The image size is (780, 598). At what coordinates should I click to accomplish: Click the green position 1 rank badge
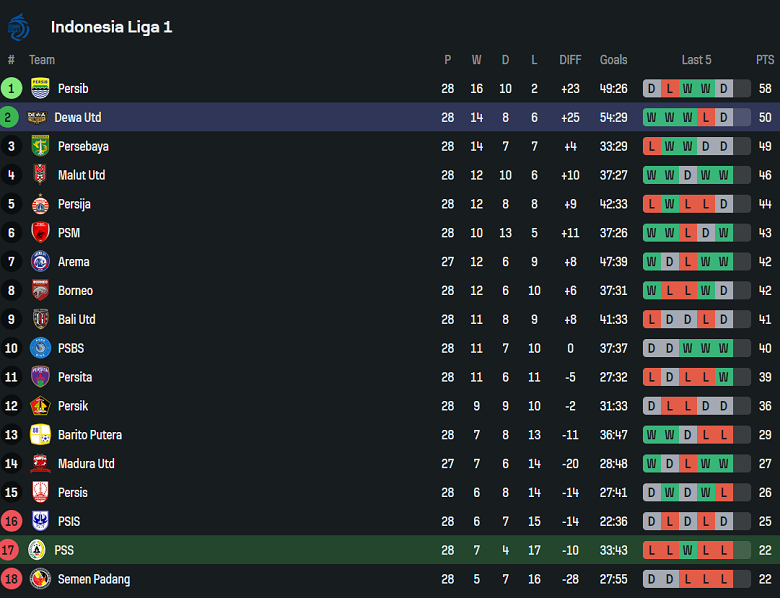(x=11, y=88)
